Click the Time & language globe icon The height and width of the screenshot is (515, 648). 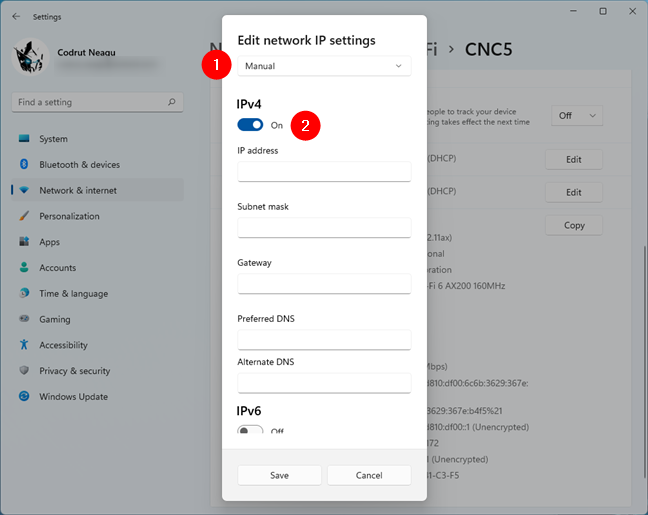coord(24,293)
